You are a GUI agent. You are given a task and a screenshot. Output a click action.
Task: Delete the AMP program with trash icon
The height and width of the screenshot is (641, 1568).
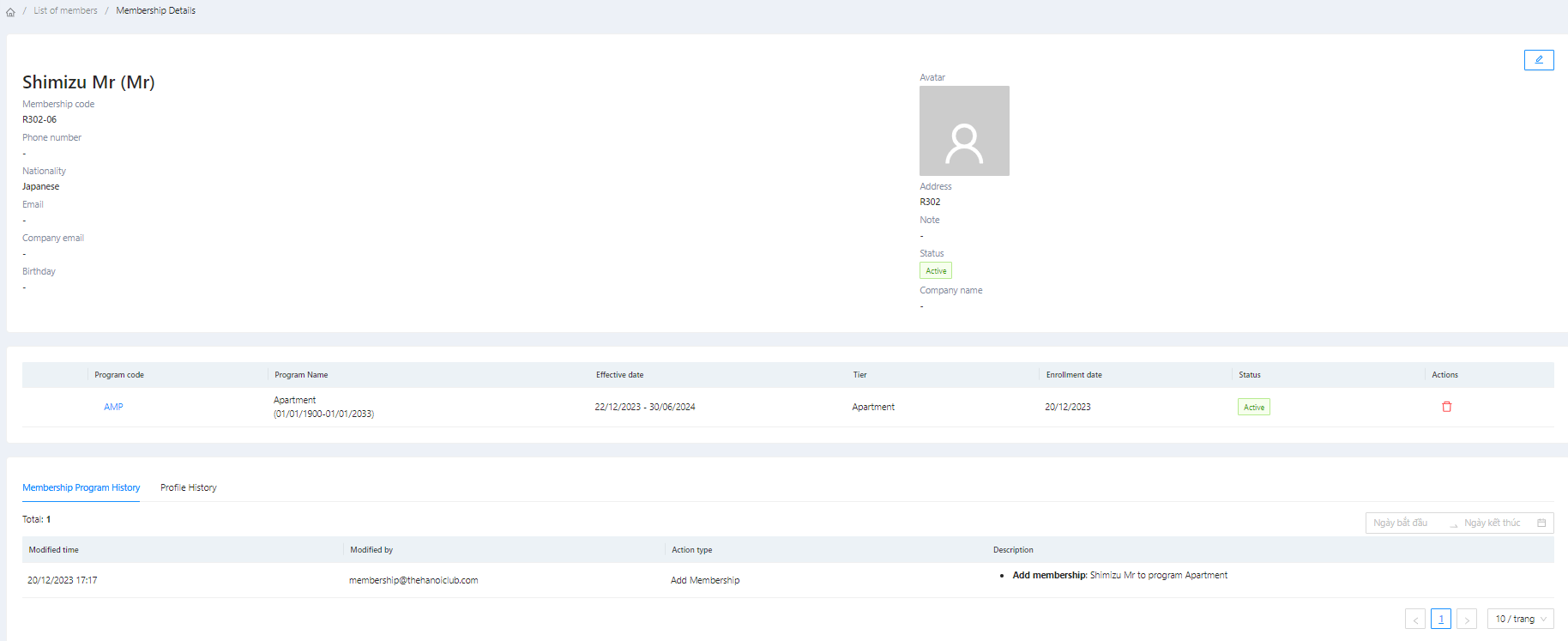pyautogui.click(x=1446, y=407)
